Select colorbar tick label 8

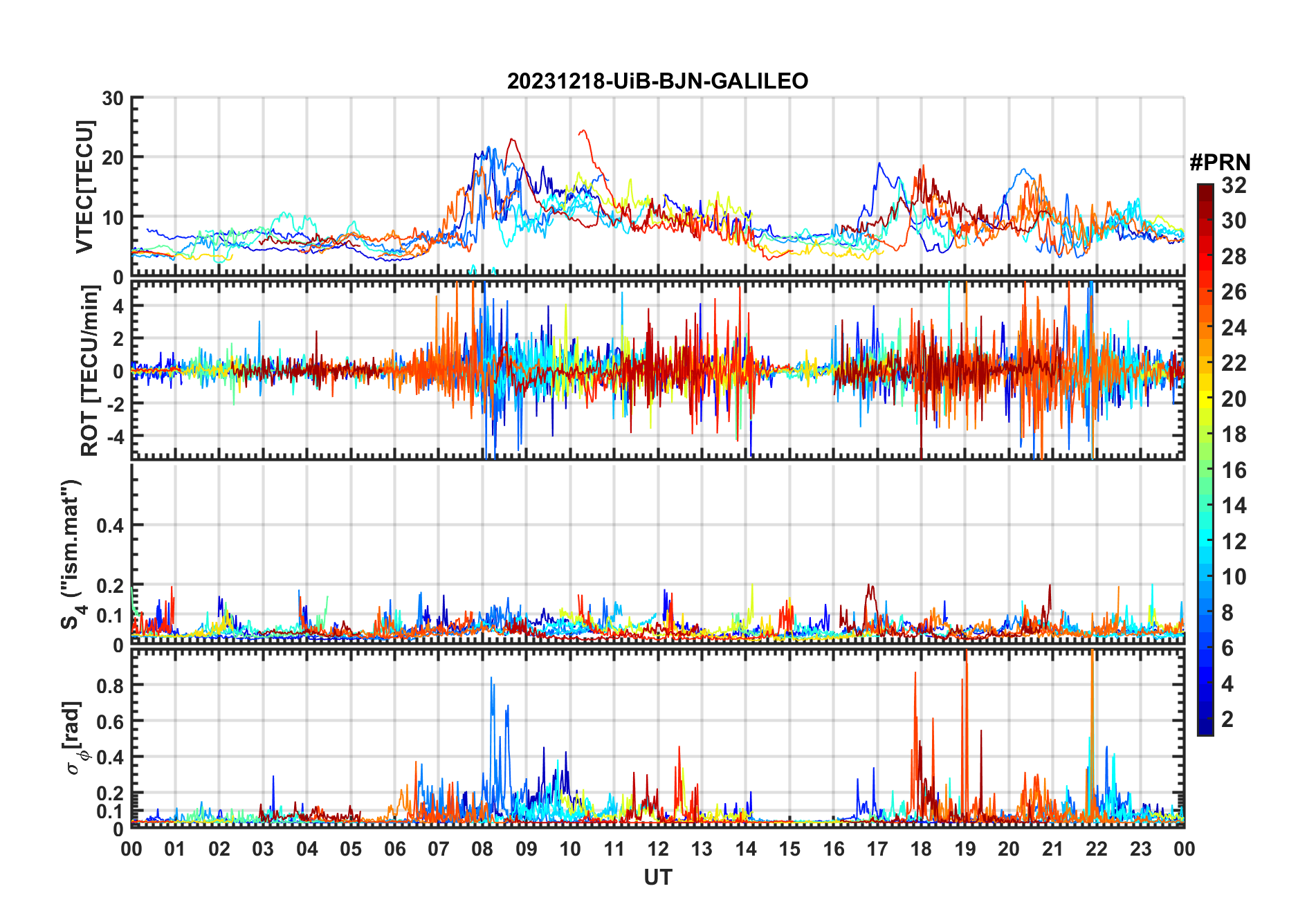click(1227, 613)
